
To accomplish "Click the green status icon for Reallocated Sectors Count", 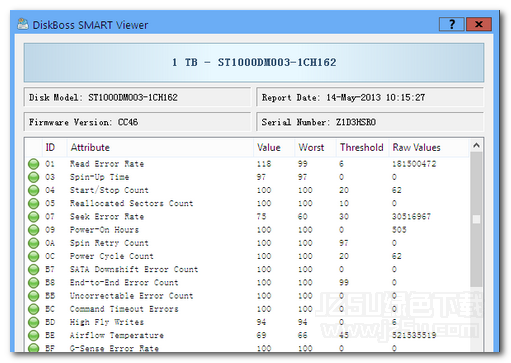I will (33, 204).
